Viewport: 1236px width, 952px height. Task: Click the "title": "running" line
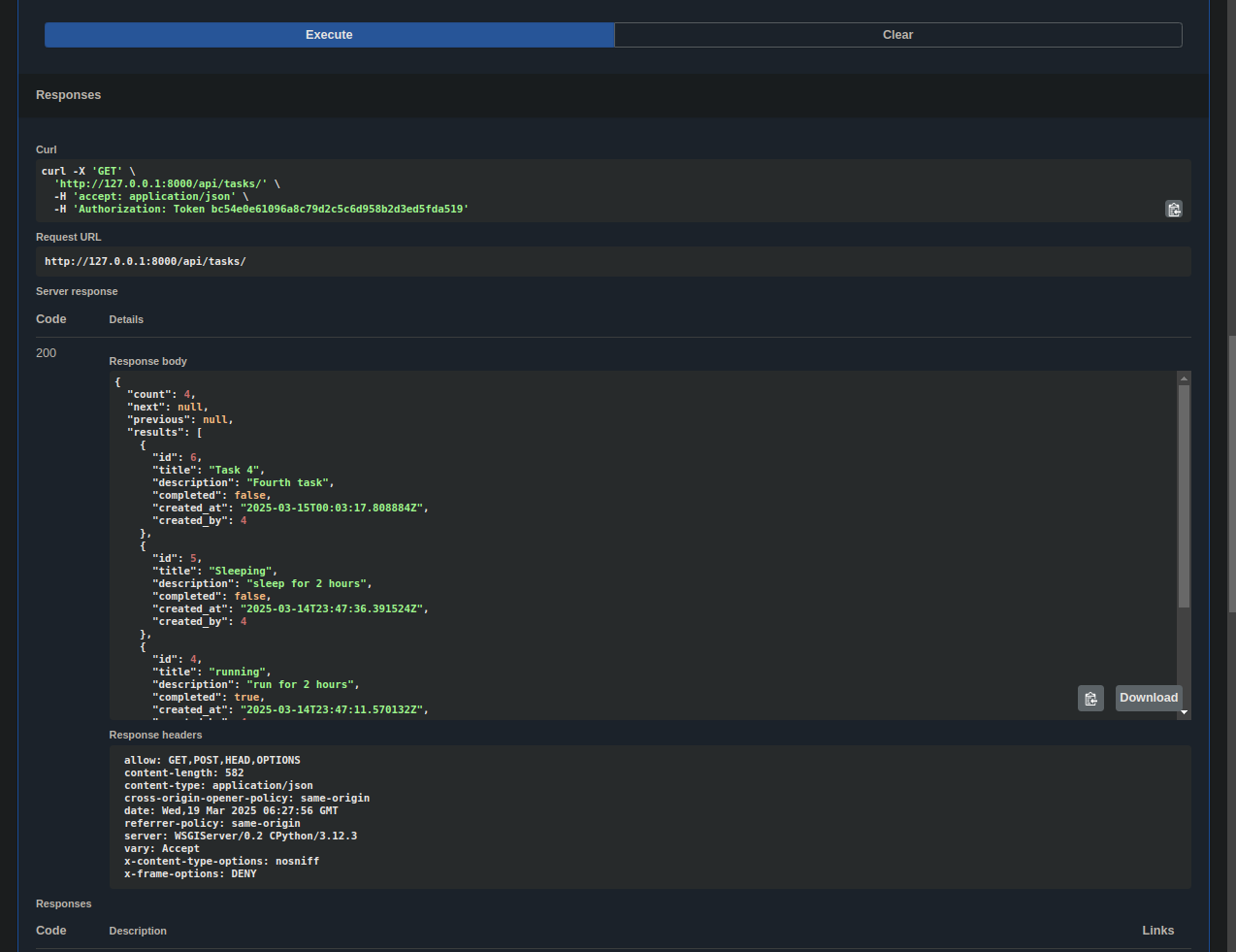pyautogui.click(x=211, y=673)
